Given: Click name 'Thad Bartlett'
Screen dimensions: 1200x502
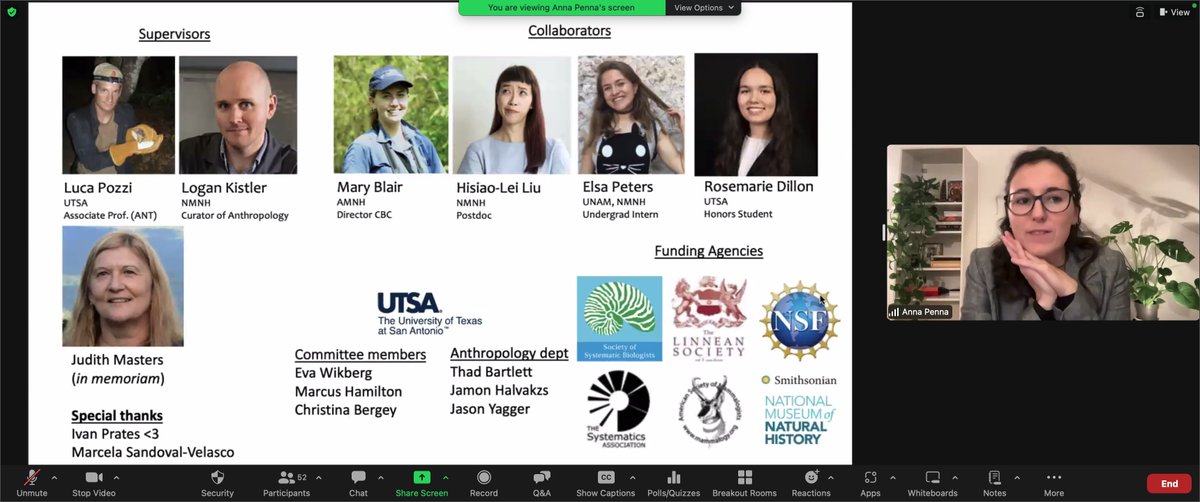Looking at the screenshot, I should 491,372.
